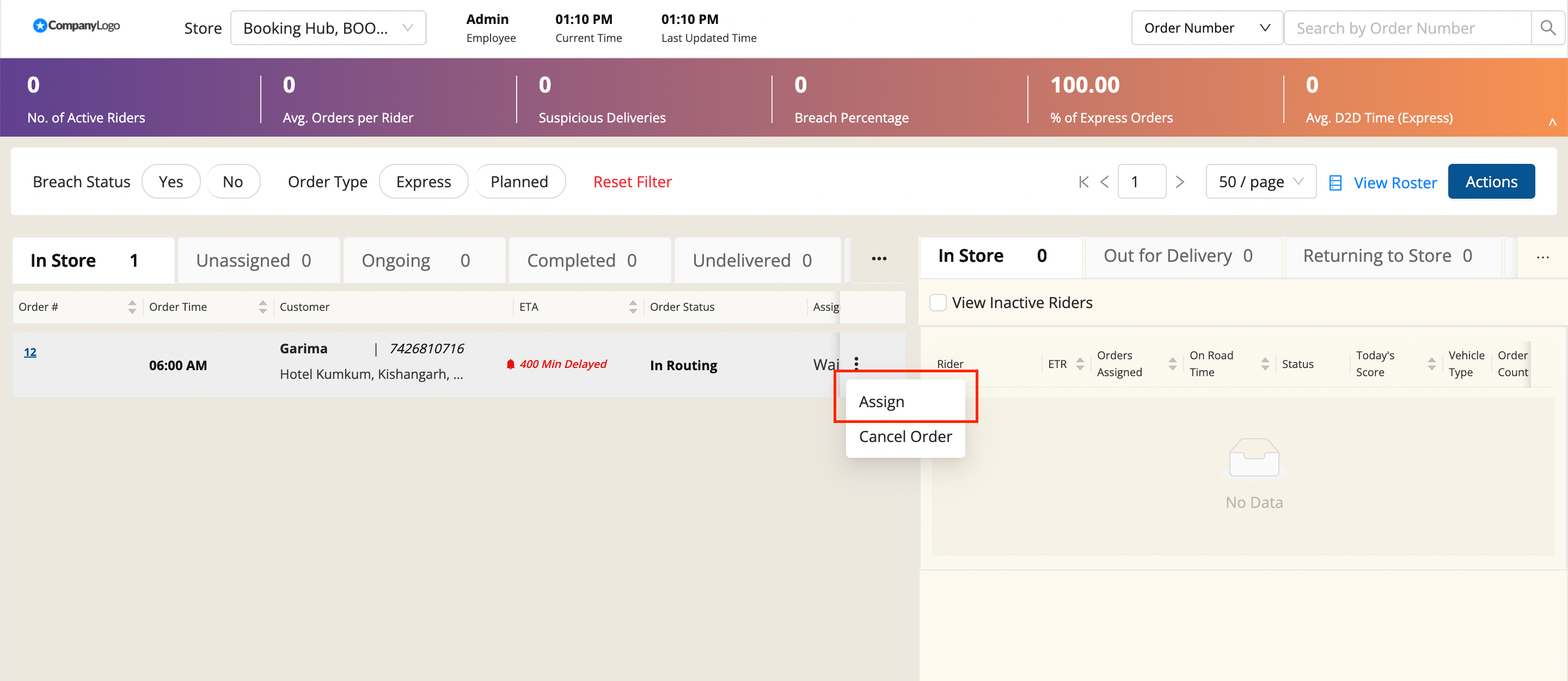This screenshot has width=1568, height=681.
Task: Go to previous page arrow
Action: coord(1104,182)
